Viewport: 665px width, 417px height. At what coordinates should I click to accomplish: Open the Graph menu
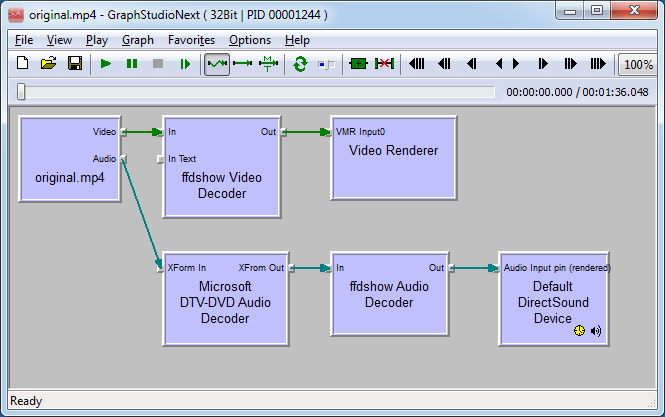coord(138,40)
